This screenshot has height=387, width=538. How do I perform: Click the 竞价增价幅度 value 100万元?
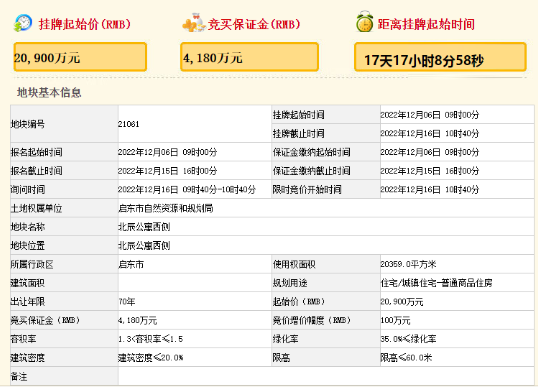point(395,320)
